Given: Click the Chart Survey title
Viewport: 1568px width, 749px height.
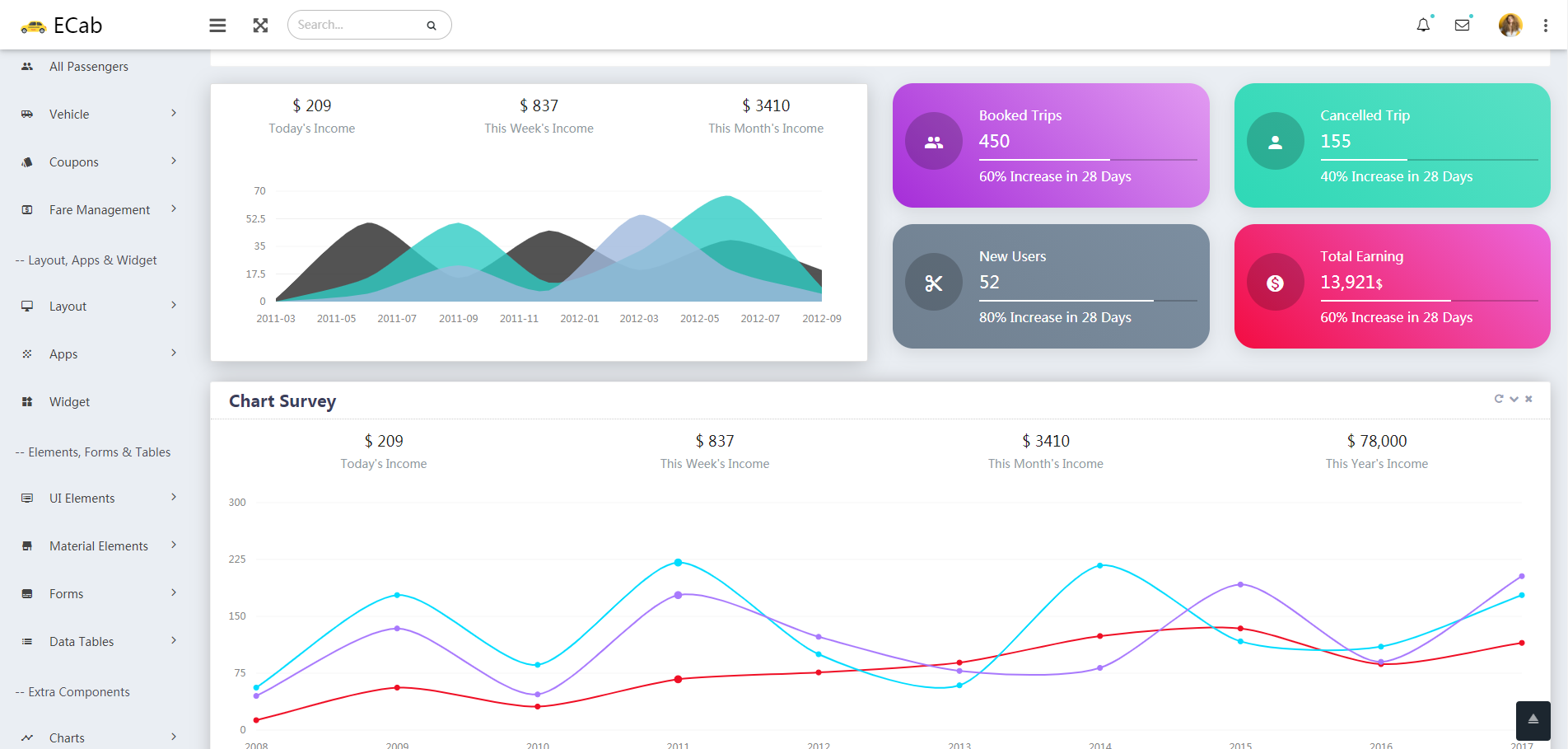Looking at the screenshot, I should pos(282,400).
